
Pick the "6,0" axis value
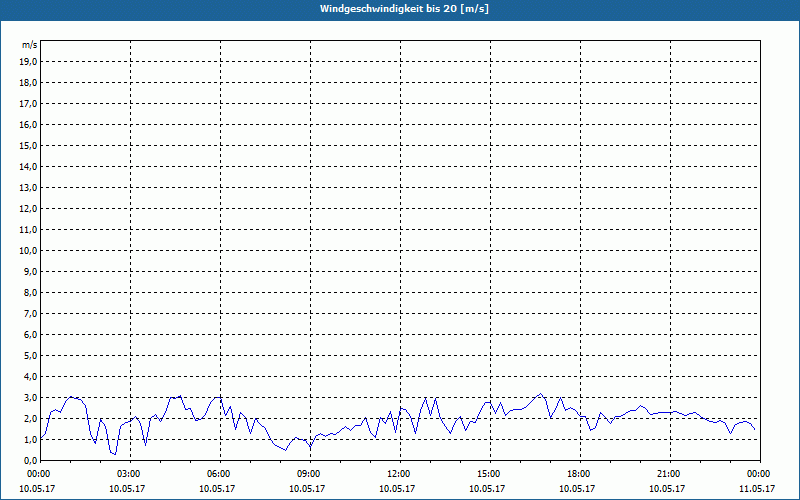pyautogui.click(x=30, y=335)
